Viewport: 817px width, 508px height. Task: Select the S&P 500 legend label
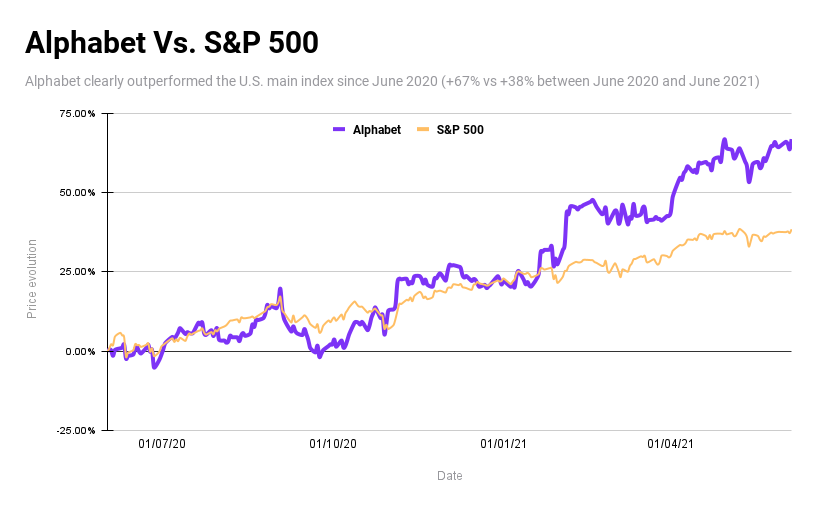461,130
